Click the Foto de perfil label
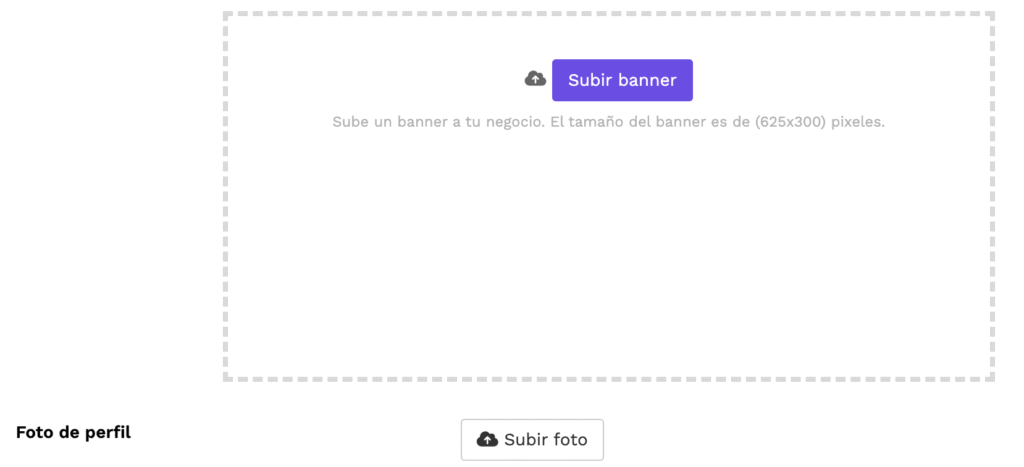Image resolution: width=1024 pixels, height=467 pixels. coord(74,432)
